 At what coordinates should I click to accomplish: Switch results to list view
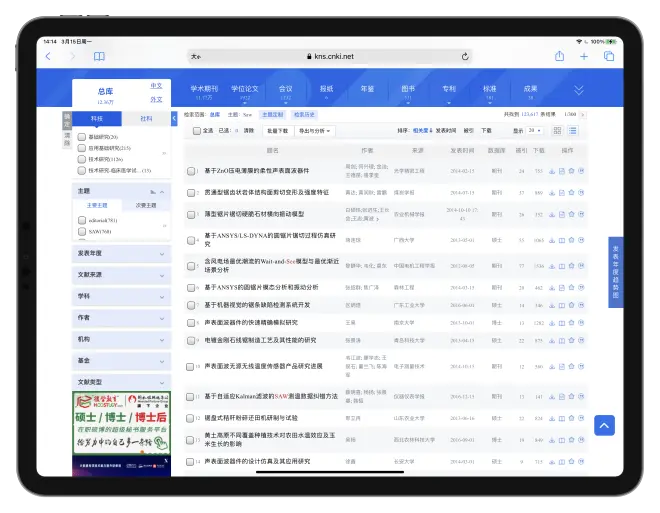pos(573,130)
